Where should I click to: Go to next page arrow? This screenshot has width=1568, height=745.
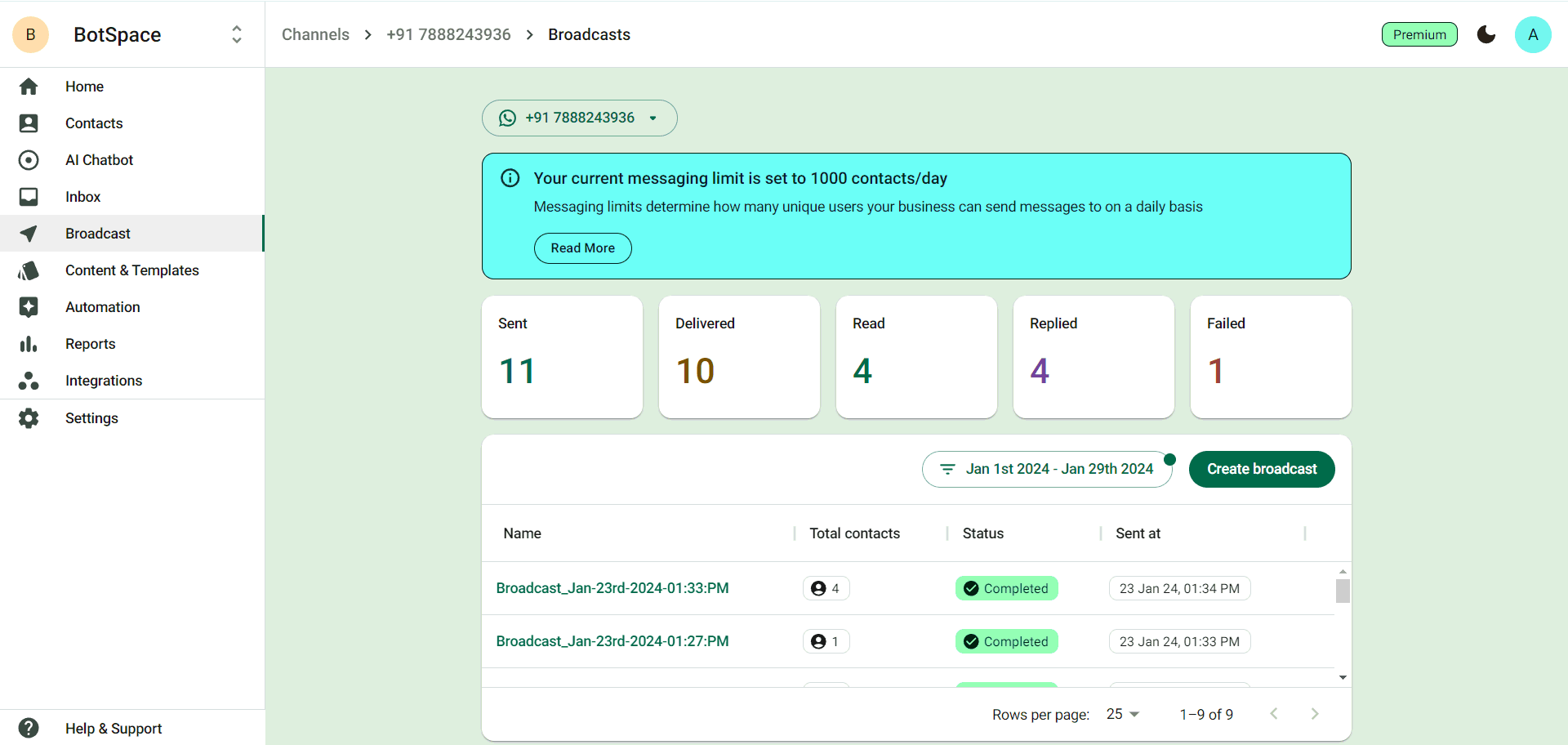pyautogui.click(x=1315, y=714)
